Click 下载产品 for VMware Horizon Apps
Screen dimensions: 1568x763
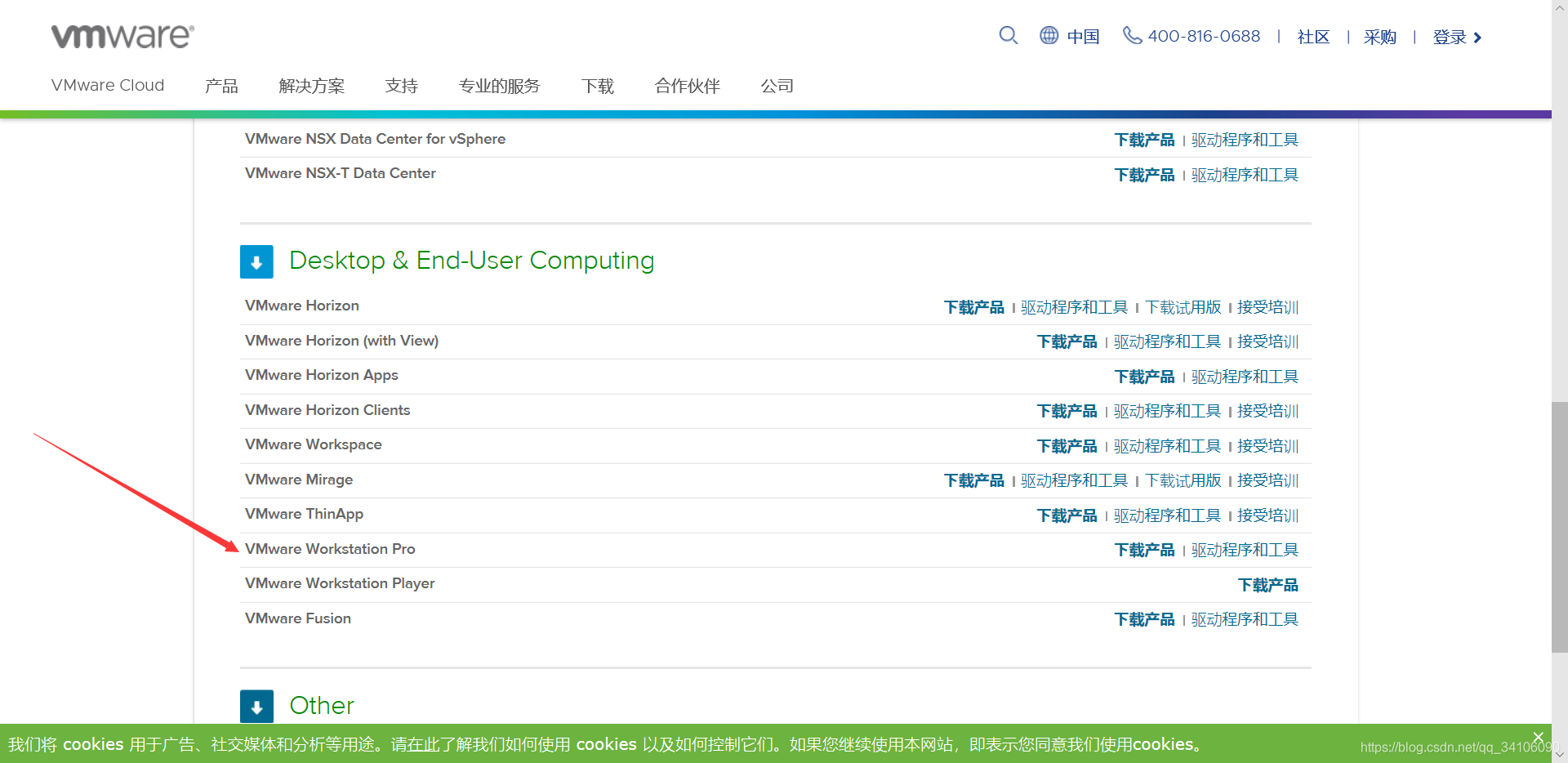(1144, 377)
